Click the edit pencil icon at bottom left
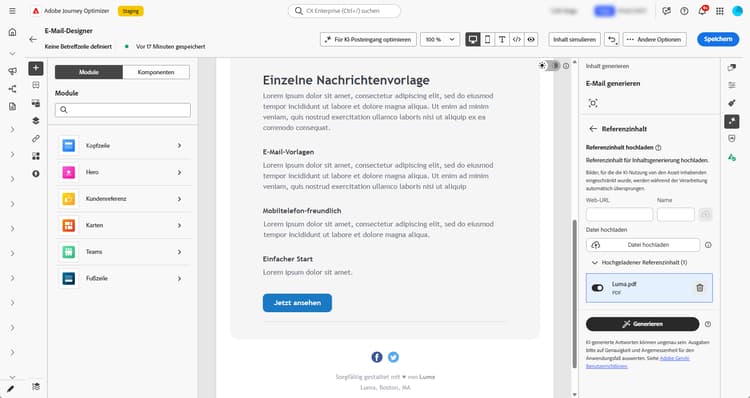The width and height of the screenshot is (750, 398). tap(11, 389)
